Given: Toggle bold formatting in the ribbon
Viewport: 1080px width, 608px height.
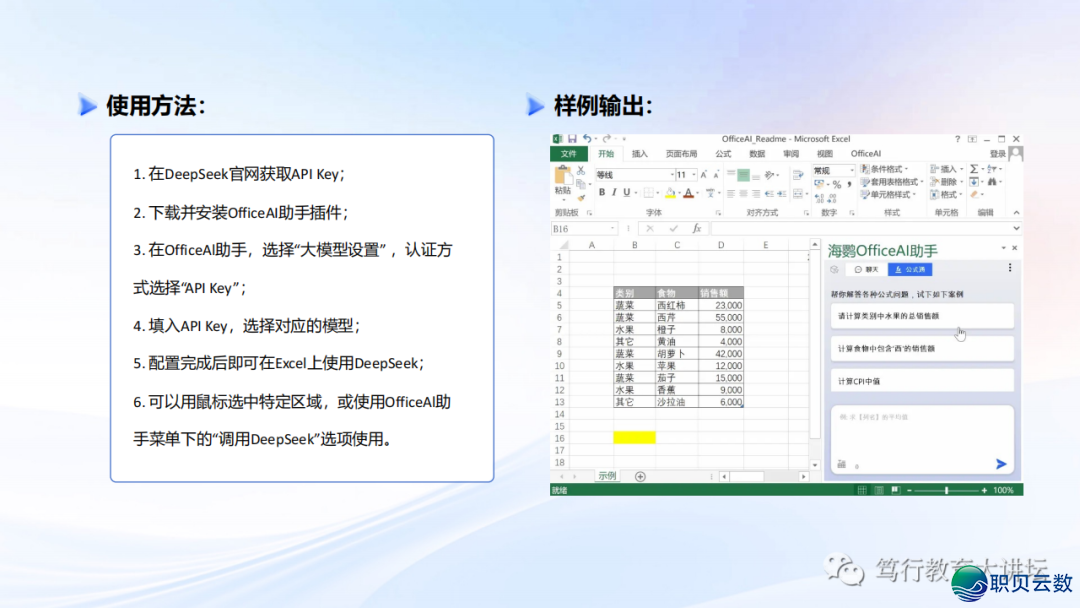Looking at the screenshot, I should tap(602, 192).
